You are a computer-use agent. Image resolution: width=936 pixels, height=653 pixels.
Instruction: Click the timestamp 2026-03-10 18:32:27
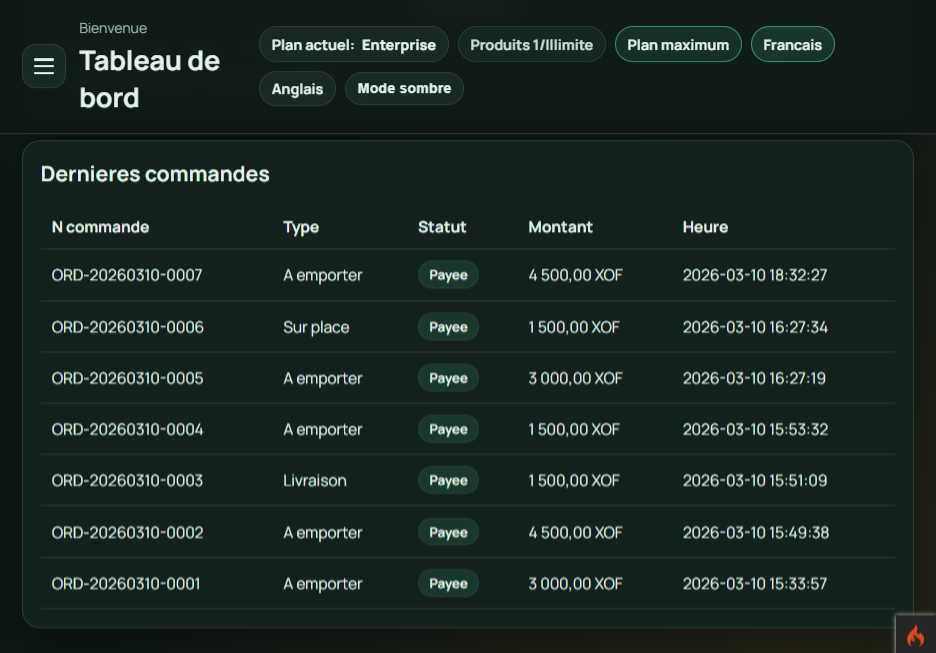pyautogui.click(x=755, y=275)
